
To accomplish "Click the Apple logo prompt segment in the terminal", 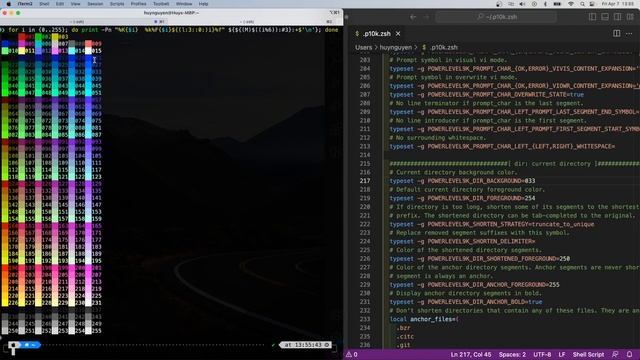I will (x=14, y=345).
